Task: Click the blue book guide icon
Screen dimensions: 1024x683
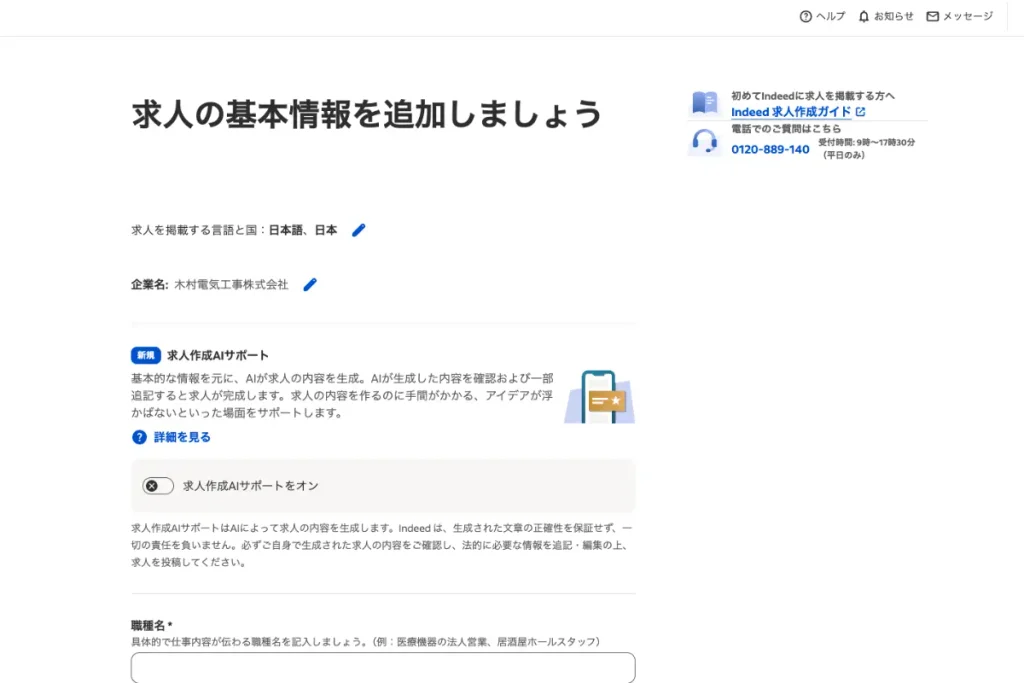Action: 705,103
